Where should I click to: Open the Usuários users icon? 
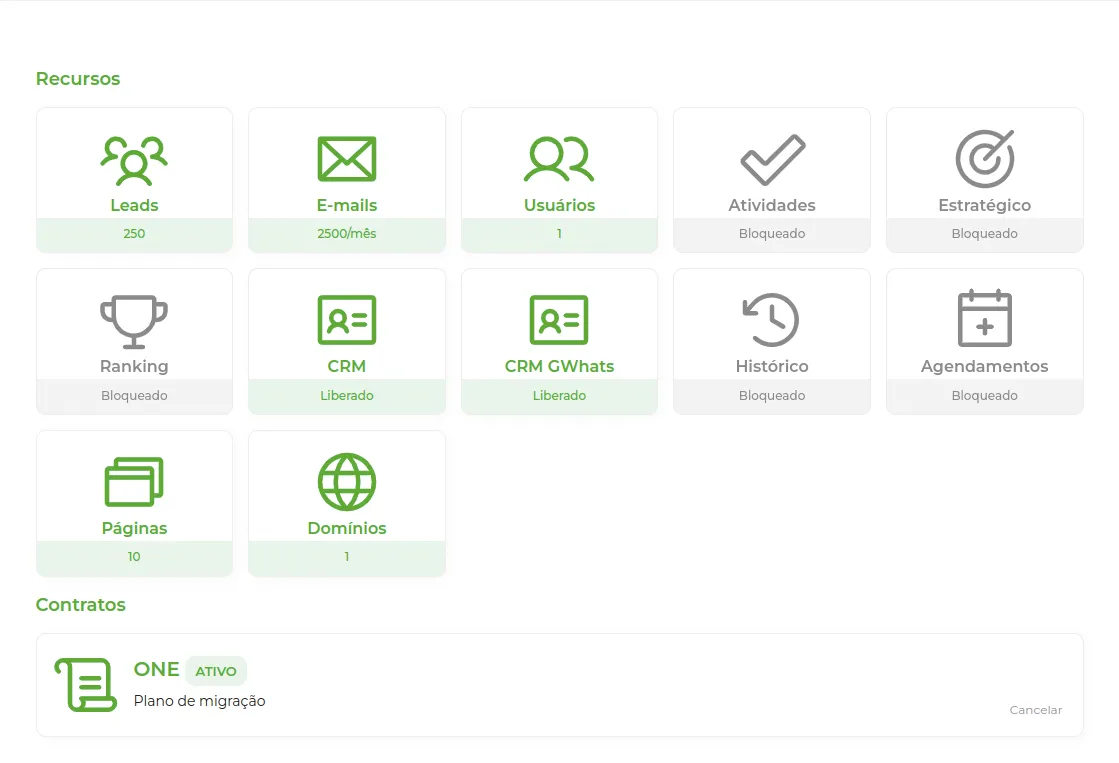[x=559, y=158]
